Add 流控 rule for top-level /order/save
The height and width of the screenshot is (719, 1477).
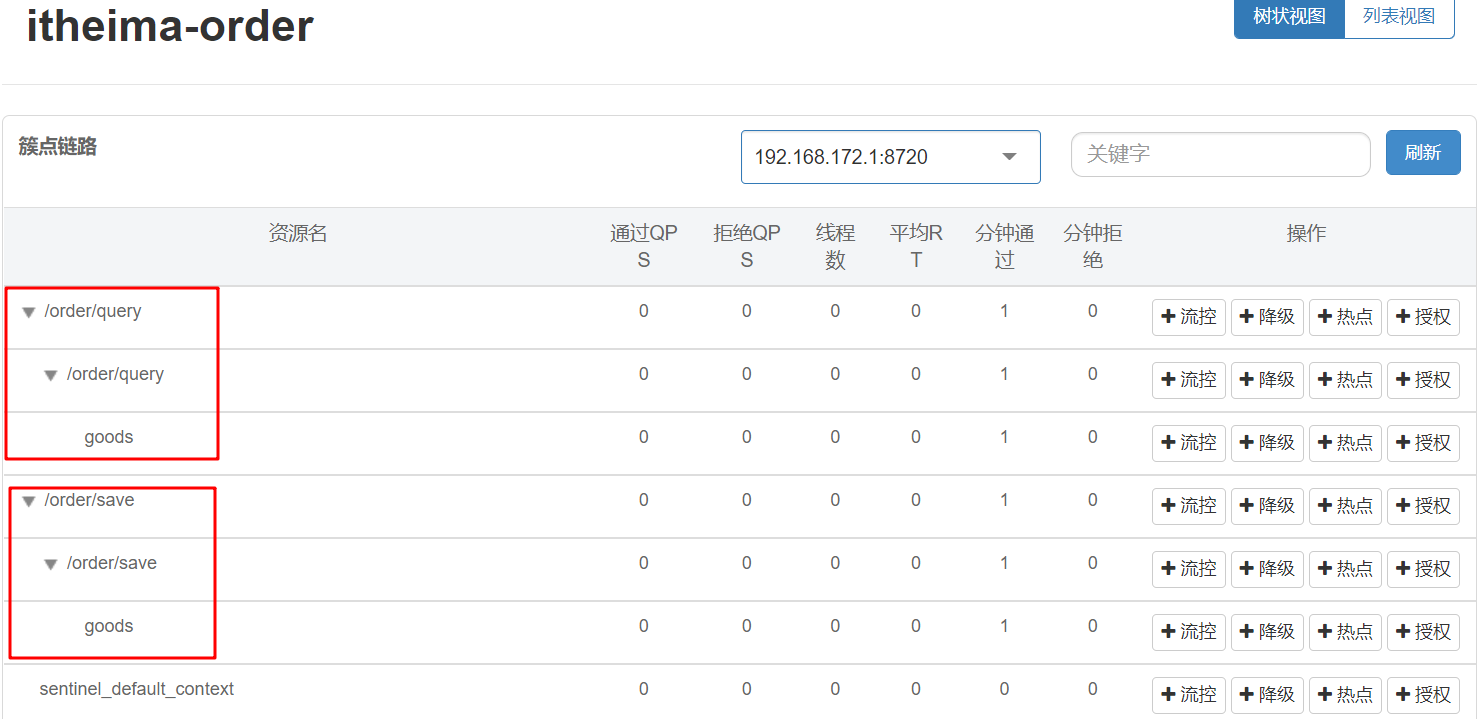tap(1188, 506)
